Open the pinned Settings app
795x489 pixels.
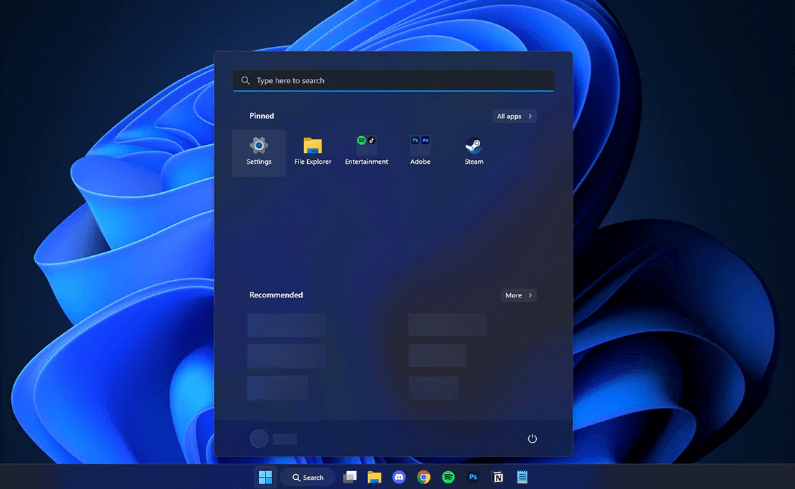click(x=259, y=152)
